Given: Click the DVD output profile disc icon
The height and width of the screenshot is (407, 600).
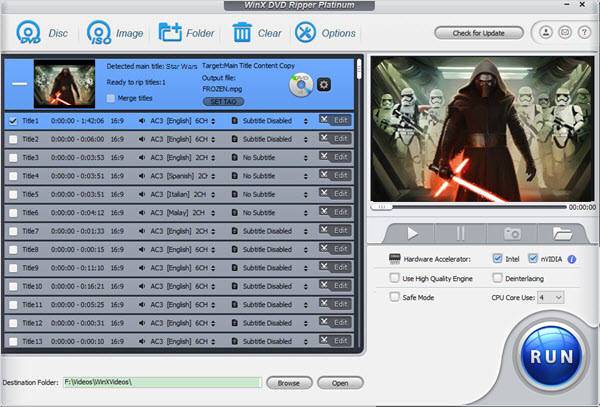Looking at the screenshot, I should click(301, 85).
